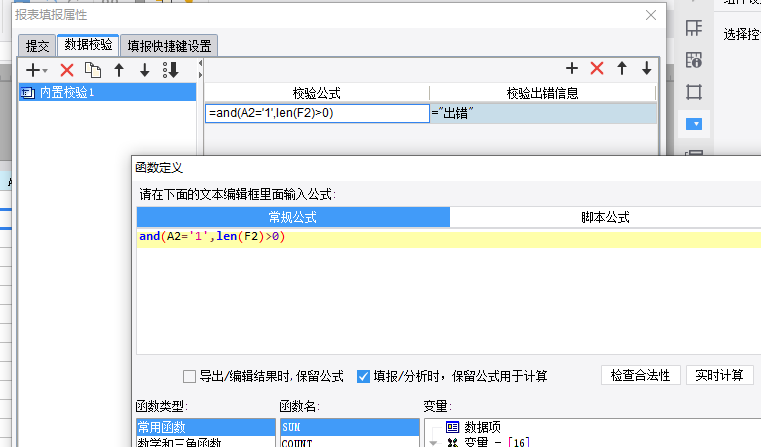This screenshot has width=761, height=447.
Task: Click the 校验公式 column header
Action: tap(316, 93)
